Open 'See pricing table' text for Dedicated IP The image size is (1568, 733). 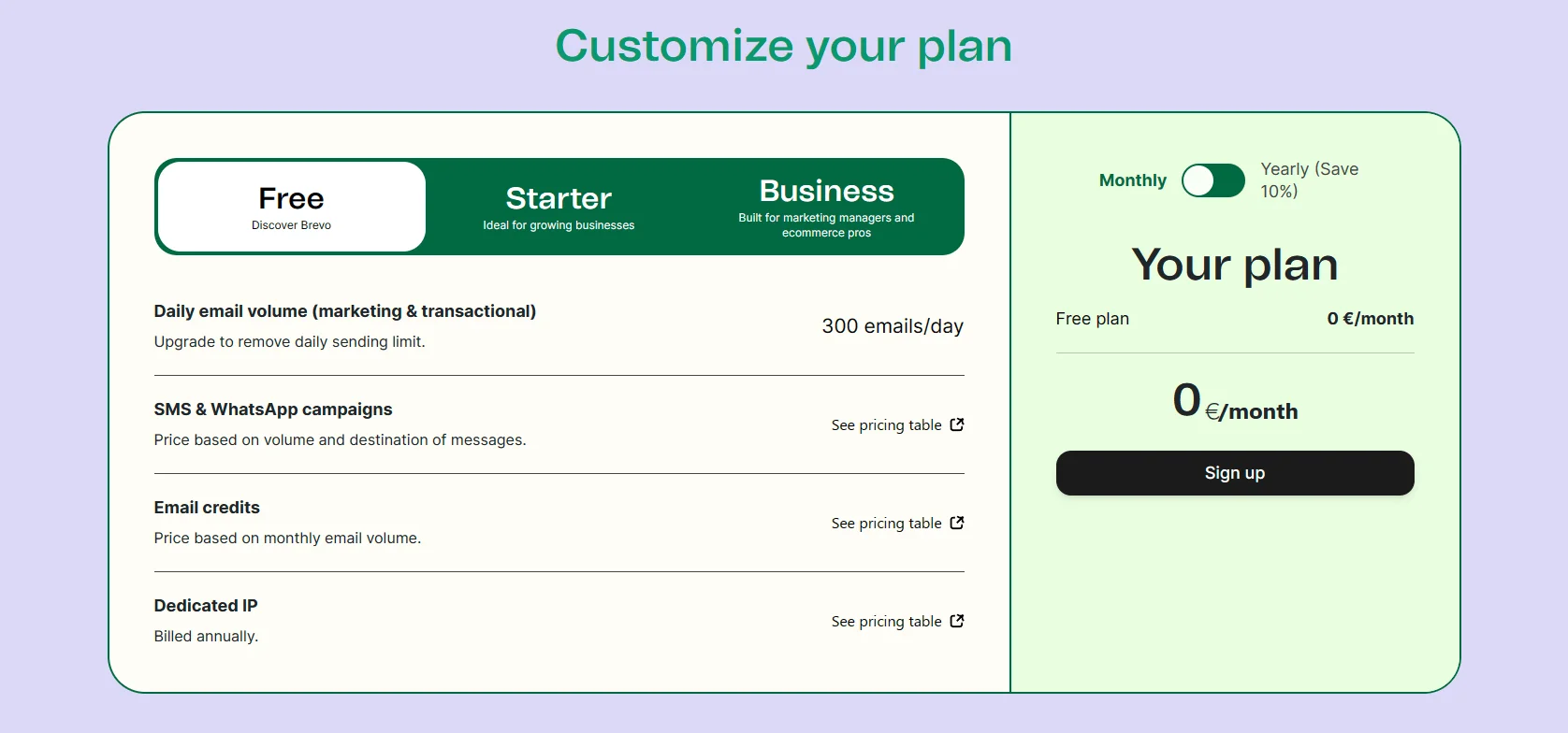point(886,622)
